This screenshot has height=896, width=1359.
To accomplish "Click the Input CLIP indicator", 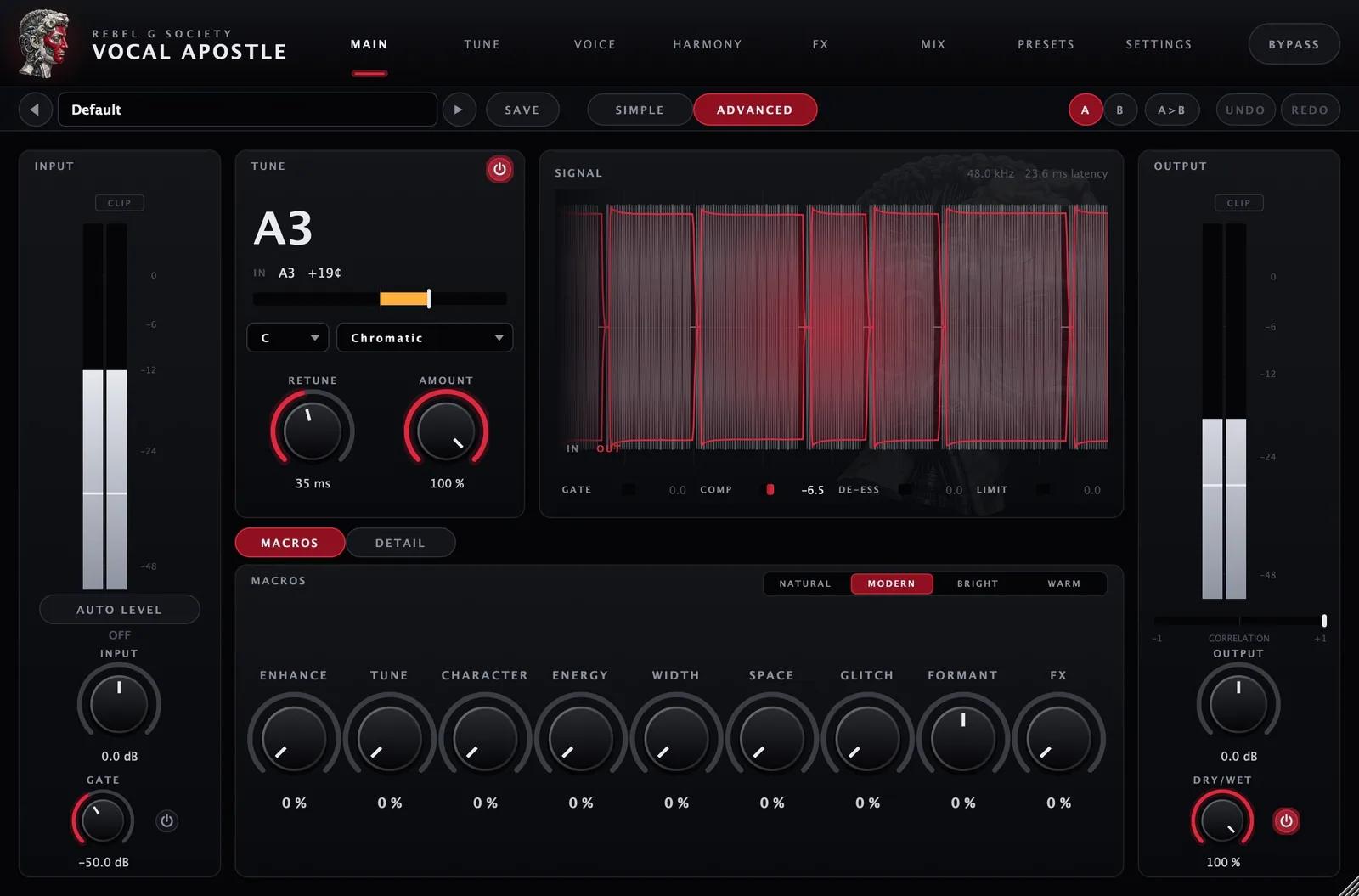I will tap(120, 203).
